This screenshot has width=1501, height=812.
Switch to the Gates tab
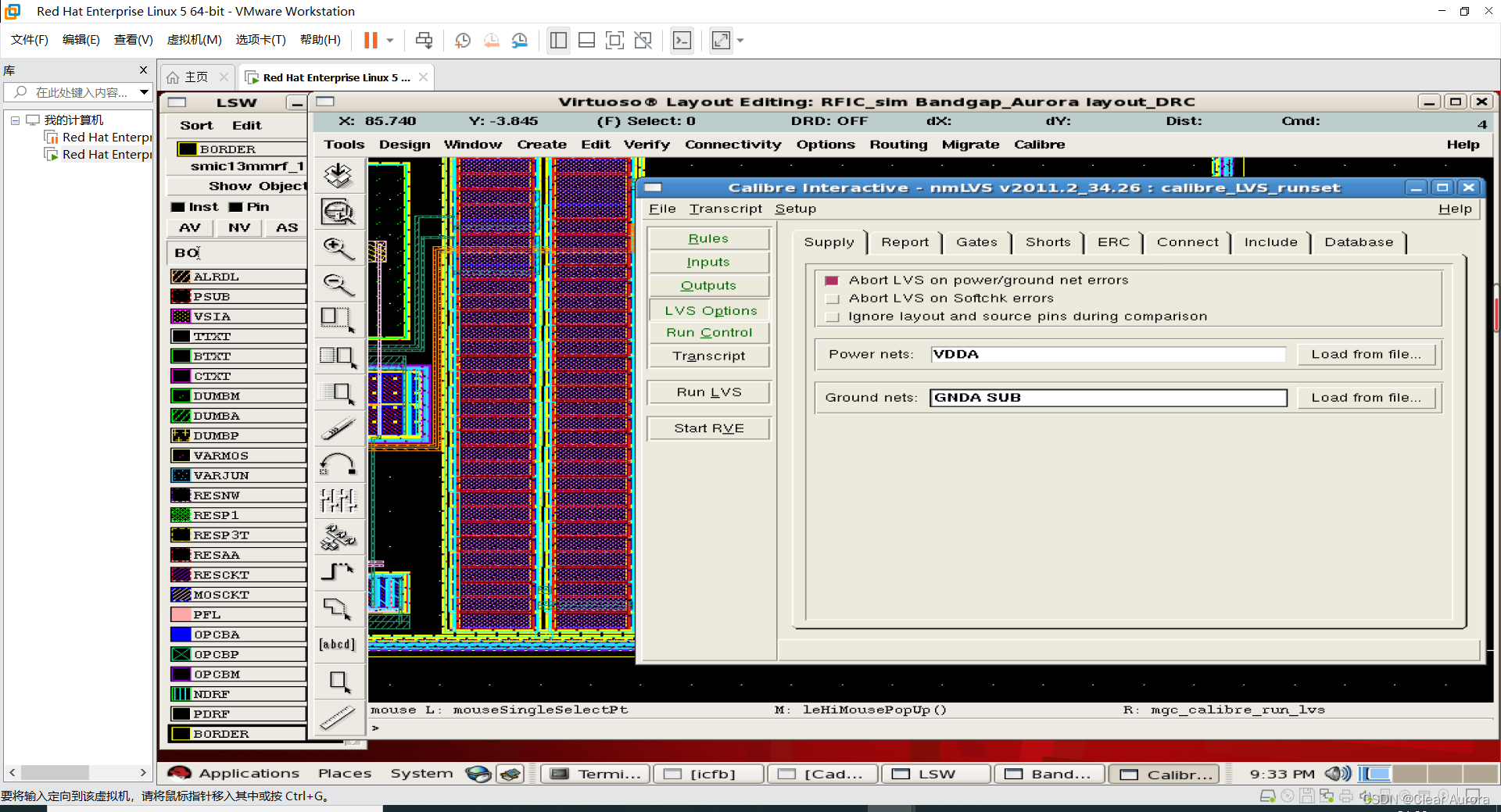point(976,242)
